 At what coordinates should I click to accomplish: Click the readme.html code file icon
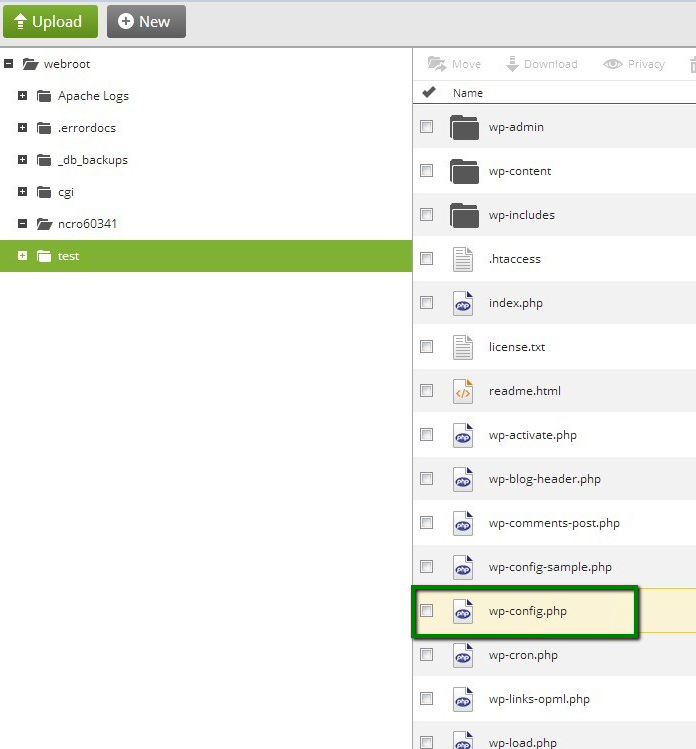click(463, 391)
